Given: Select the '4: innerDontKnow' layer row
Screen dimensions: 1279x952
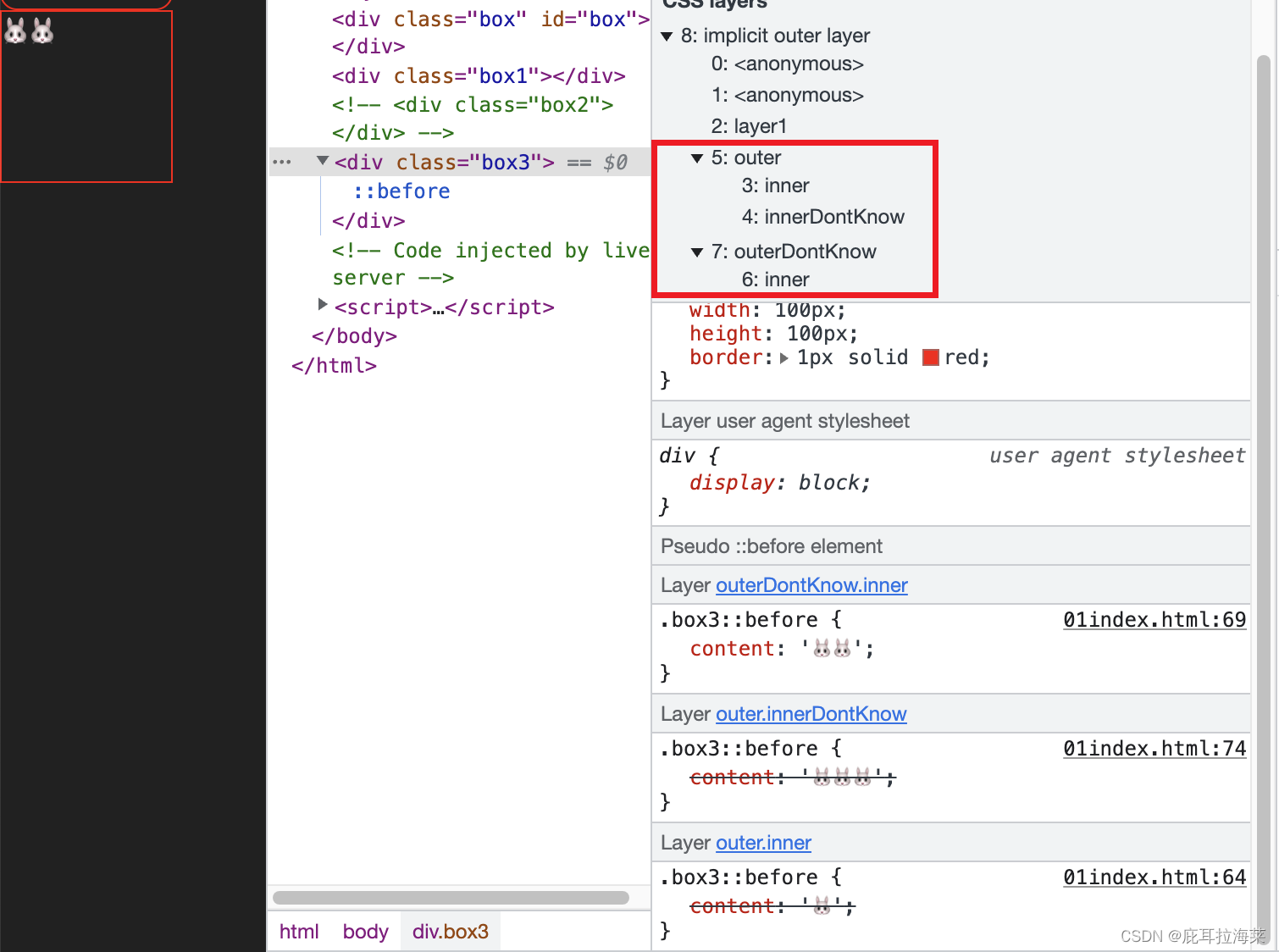Looking at the screenshot, I should tap(823, 217).
